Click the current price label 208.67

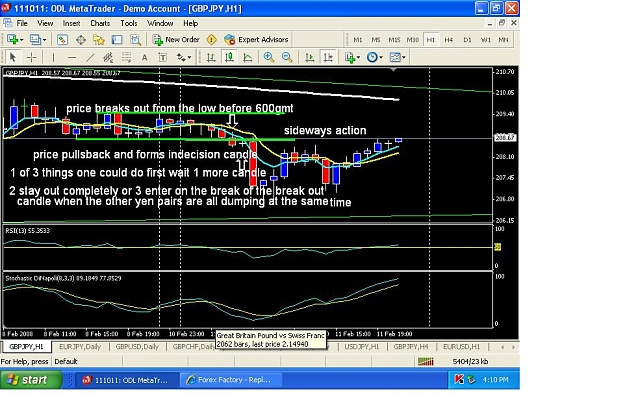point(505,138)
